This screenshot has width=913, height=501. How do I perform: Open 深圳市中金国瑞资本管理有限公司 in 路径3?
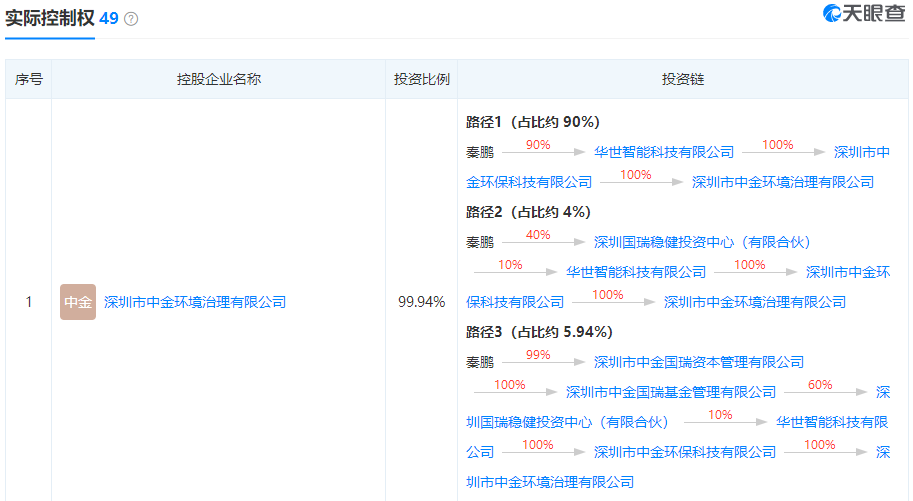(x=699, y=362)
